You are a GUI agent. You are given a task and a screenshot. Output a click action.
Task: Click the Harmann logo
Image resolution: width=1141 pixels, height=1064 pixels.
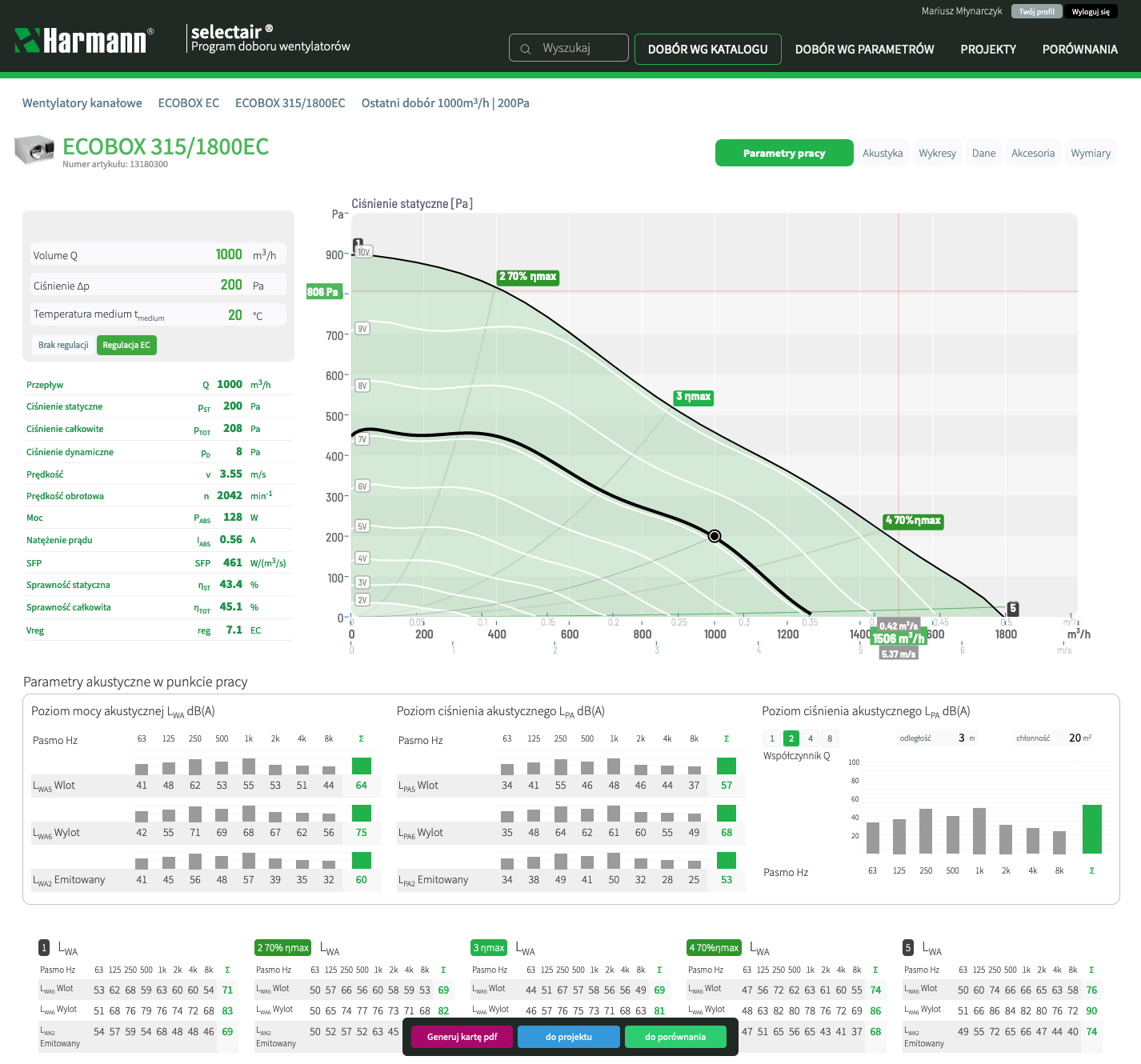pos(84,40)
